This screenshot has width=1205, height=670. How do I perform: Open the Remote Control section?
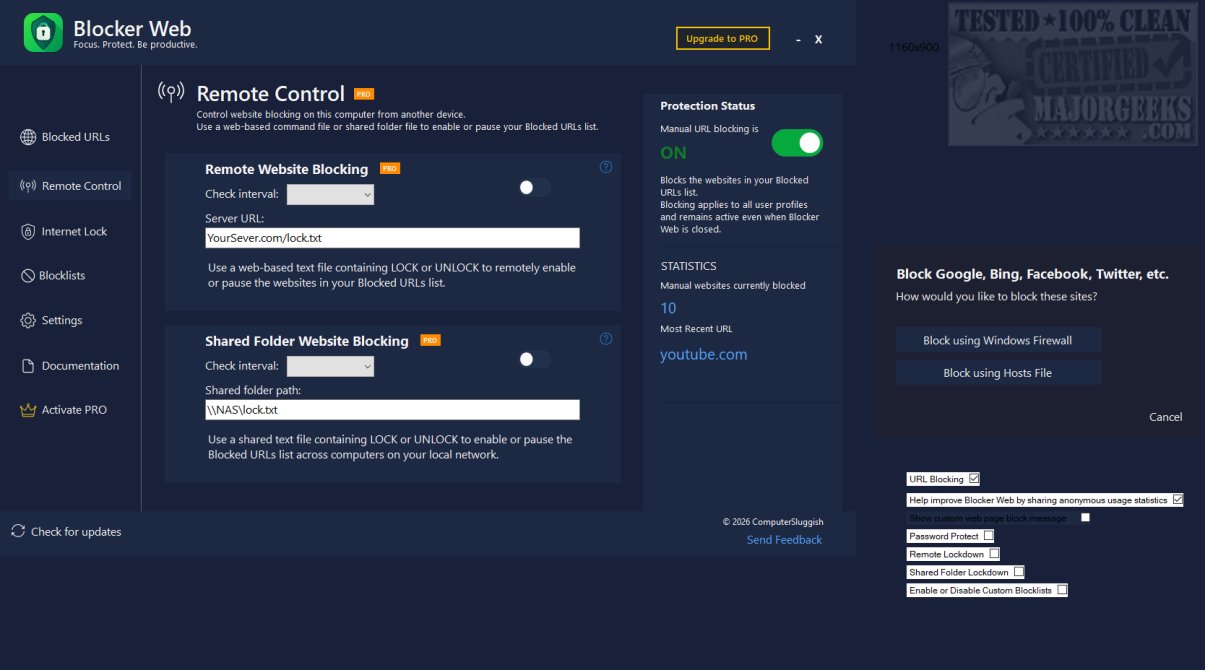(x=70, y=186)
